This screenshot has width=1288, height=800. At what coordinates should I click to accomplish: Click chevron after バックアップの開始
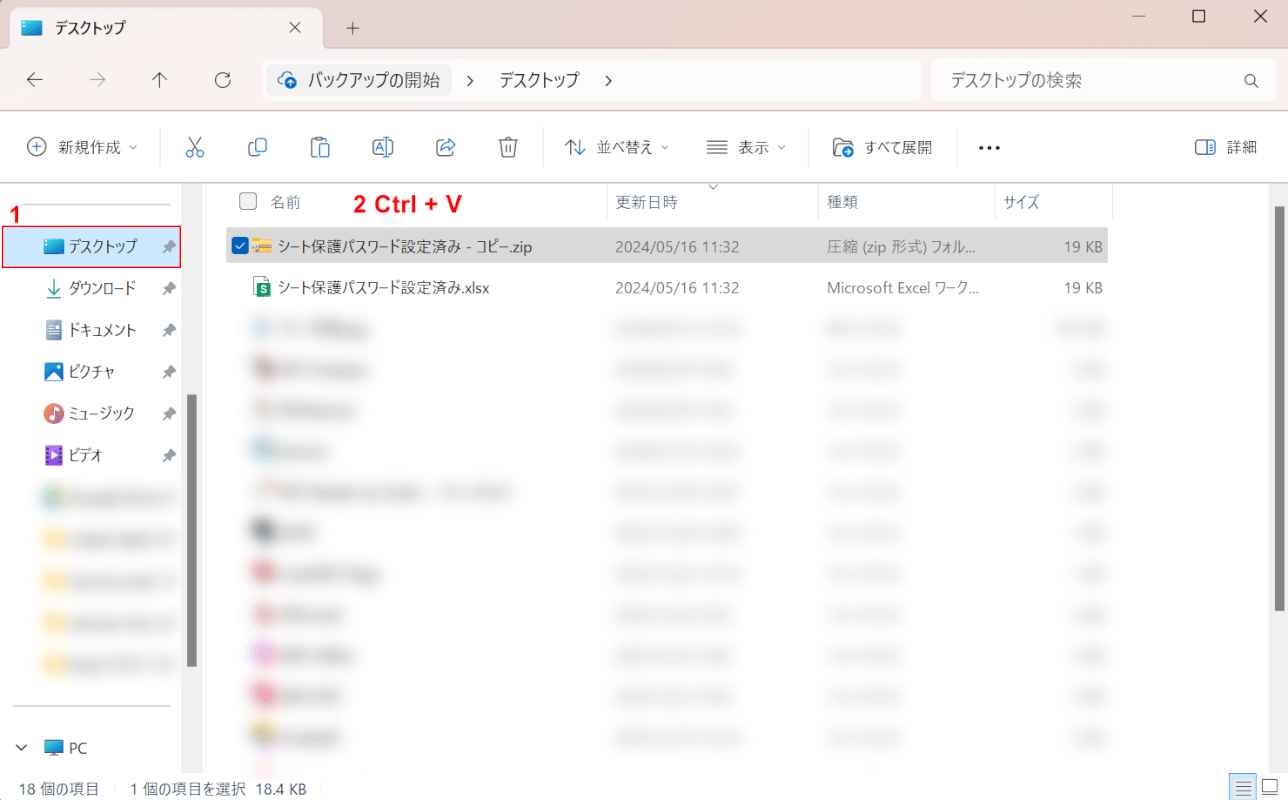tap(470, 80)
